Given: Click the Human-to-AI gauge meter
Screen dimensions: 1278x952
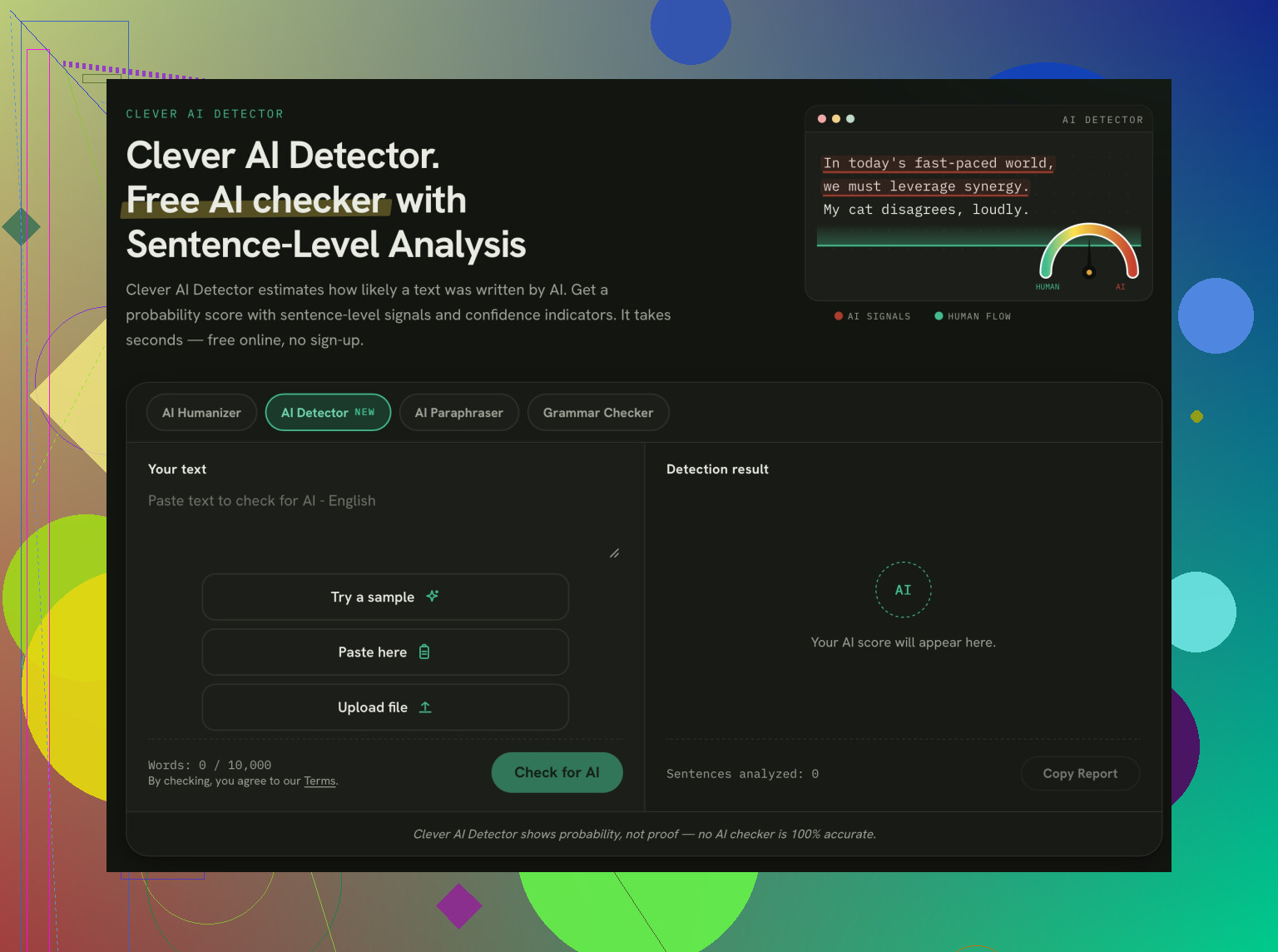Looking at the screenshot, I should 1089,251.
